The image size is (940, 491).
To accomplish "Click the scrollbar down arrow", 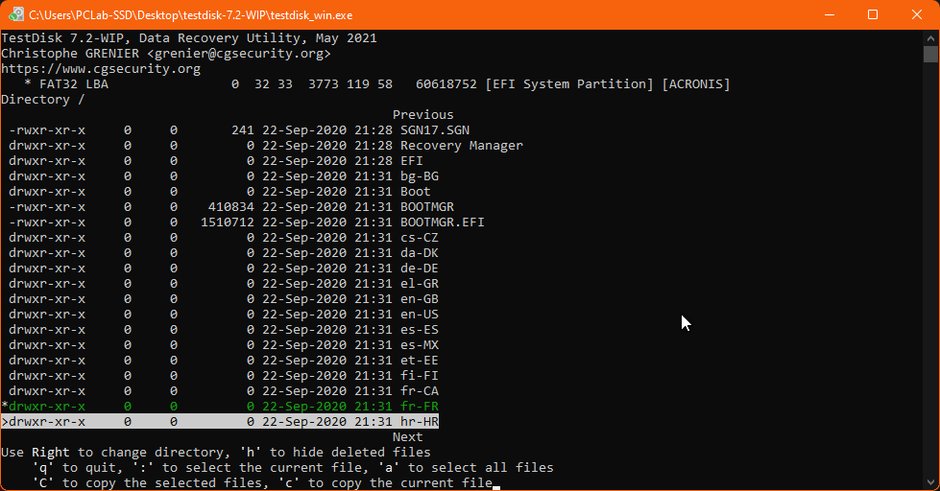I will (x=930, y=483).
